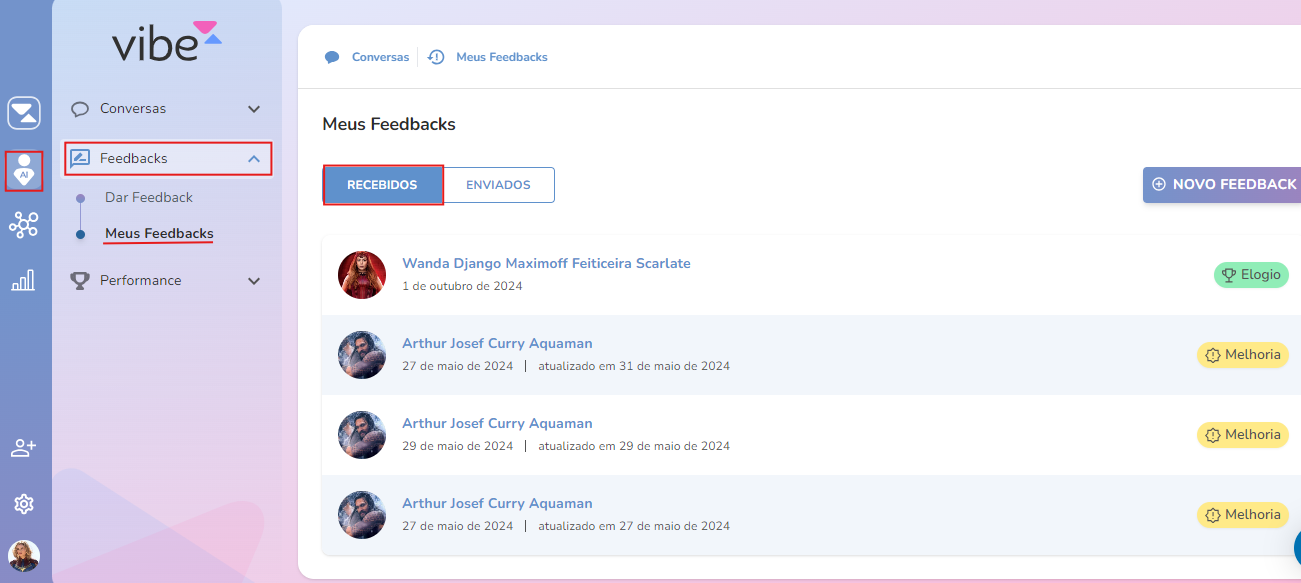1301x583 pixels.
Task: Follow the Conversas breadcrumb link
Action: [380, 57]
